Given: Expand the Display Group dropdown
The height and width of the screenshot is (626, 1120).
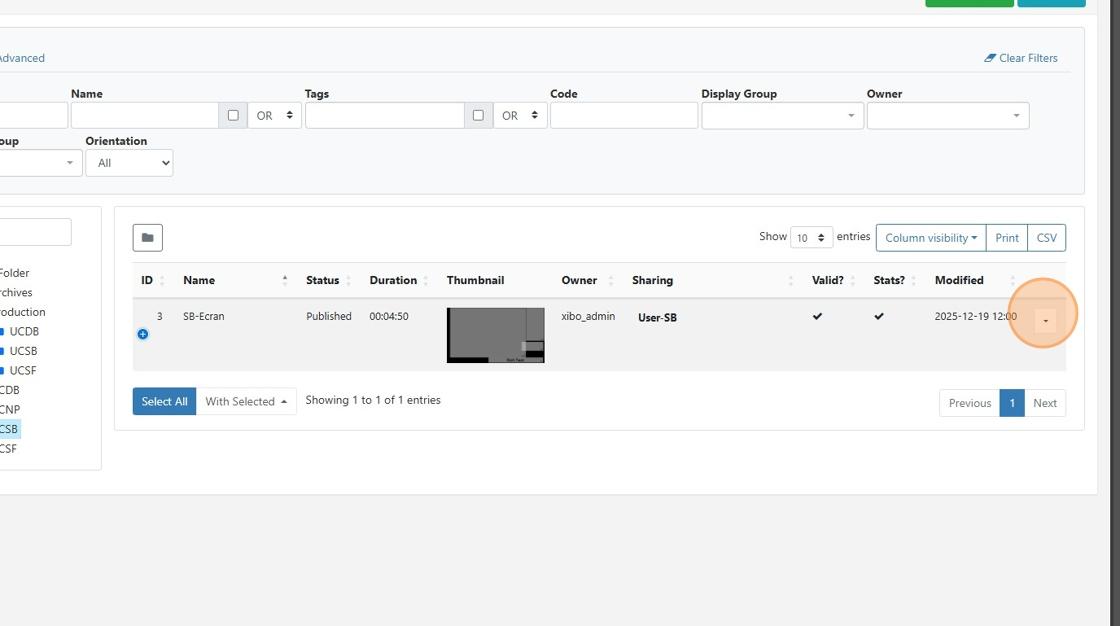Looking at the screenshot, I should [782, 115].
